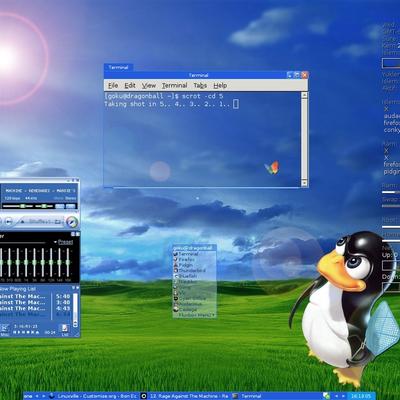The image size is (400, 400).
Task: Launch Pidgin from the desktop menu
Action: tap(186, 265)
